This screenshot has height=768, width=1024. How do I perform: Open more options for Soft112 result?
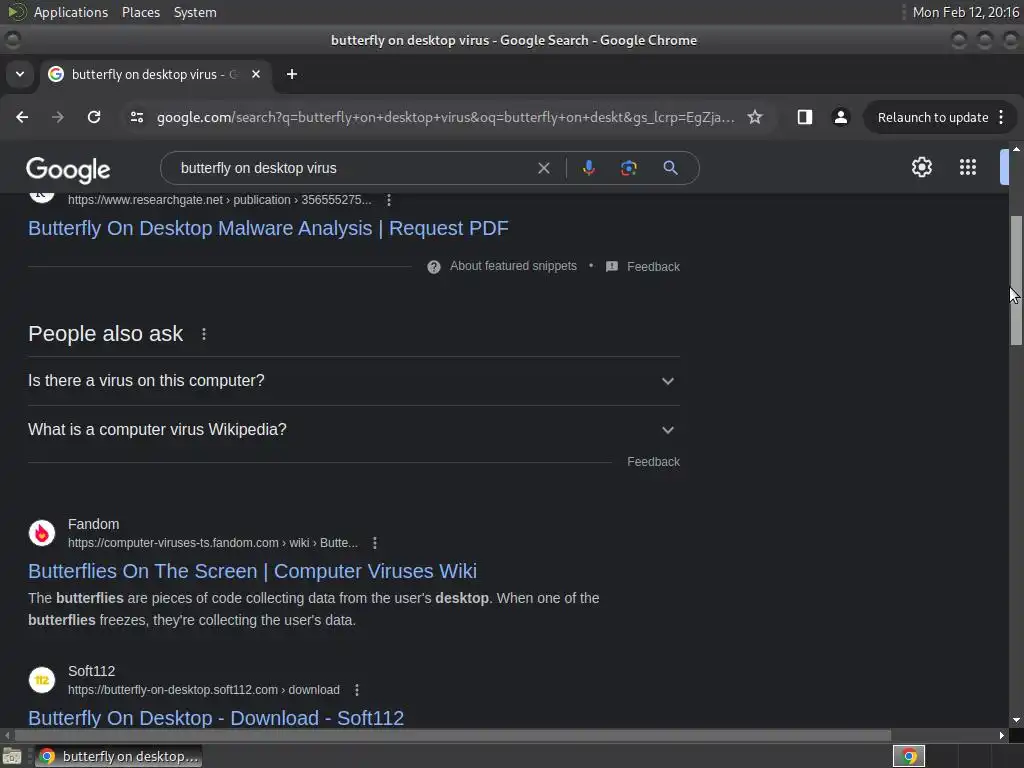pos(357,690)
